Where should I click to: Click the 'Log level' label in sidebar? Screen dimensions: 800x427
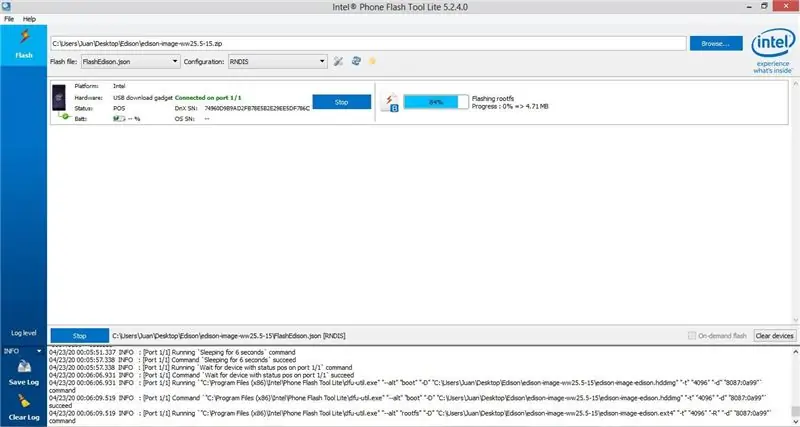[x=23, y=333]
